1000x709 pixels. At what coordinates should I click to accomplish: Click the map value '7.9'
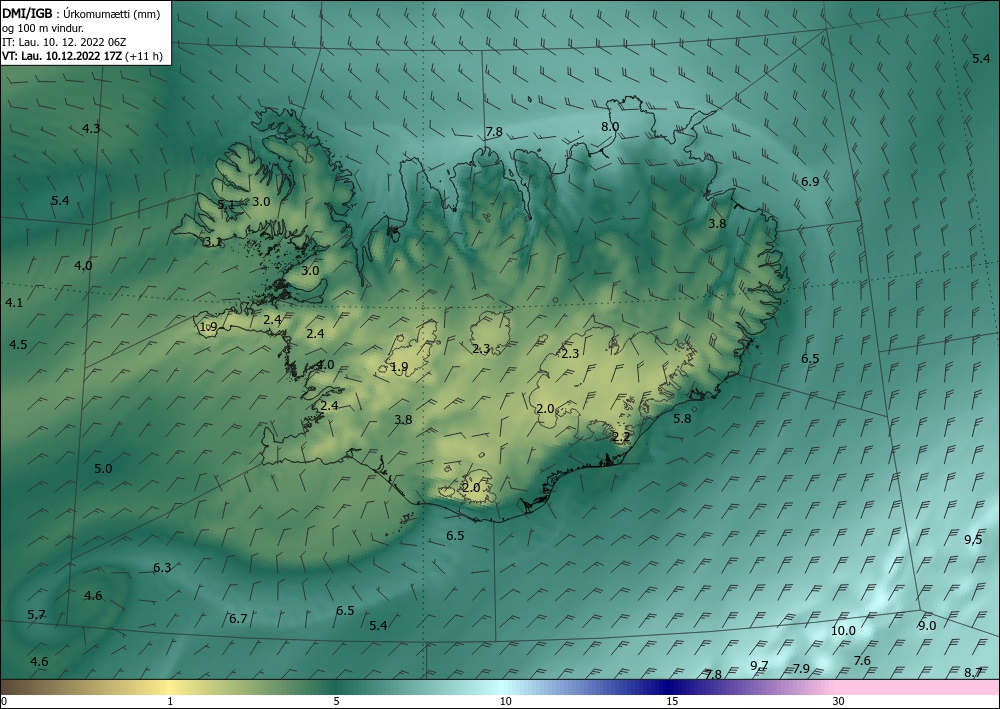801,669
